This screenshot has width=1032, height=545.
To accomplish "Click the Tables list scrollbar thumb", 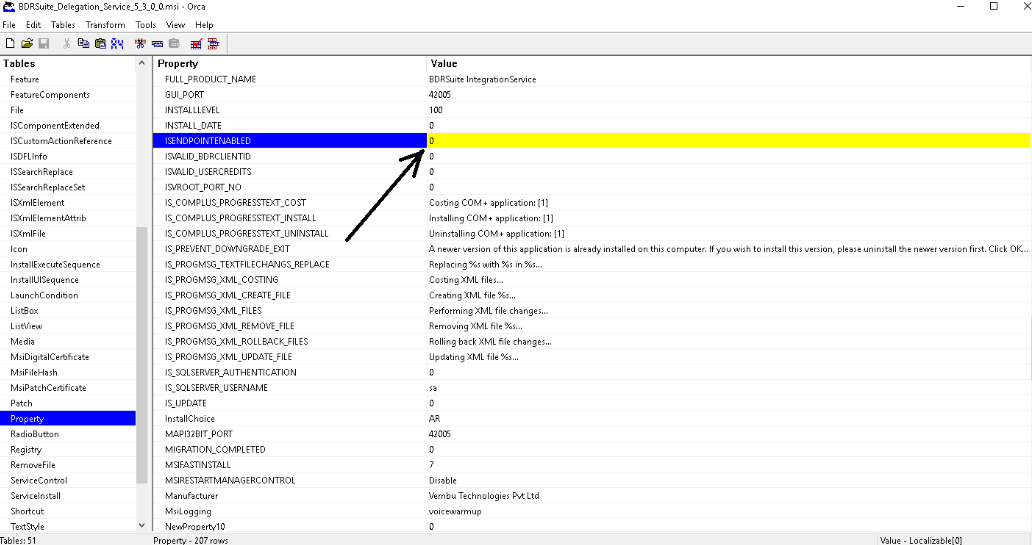I will coord(142,355).
